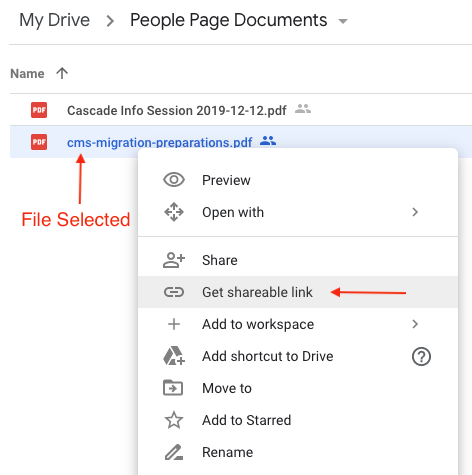The height and width of the screenshot is (475, 472).
Task: Select Share in the context menu
Action: click(x=298, y=260)
